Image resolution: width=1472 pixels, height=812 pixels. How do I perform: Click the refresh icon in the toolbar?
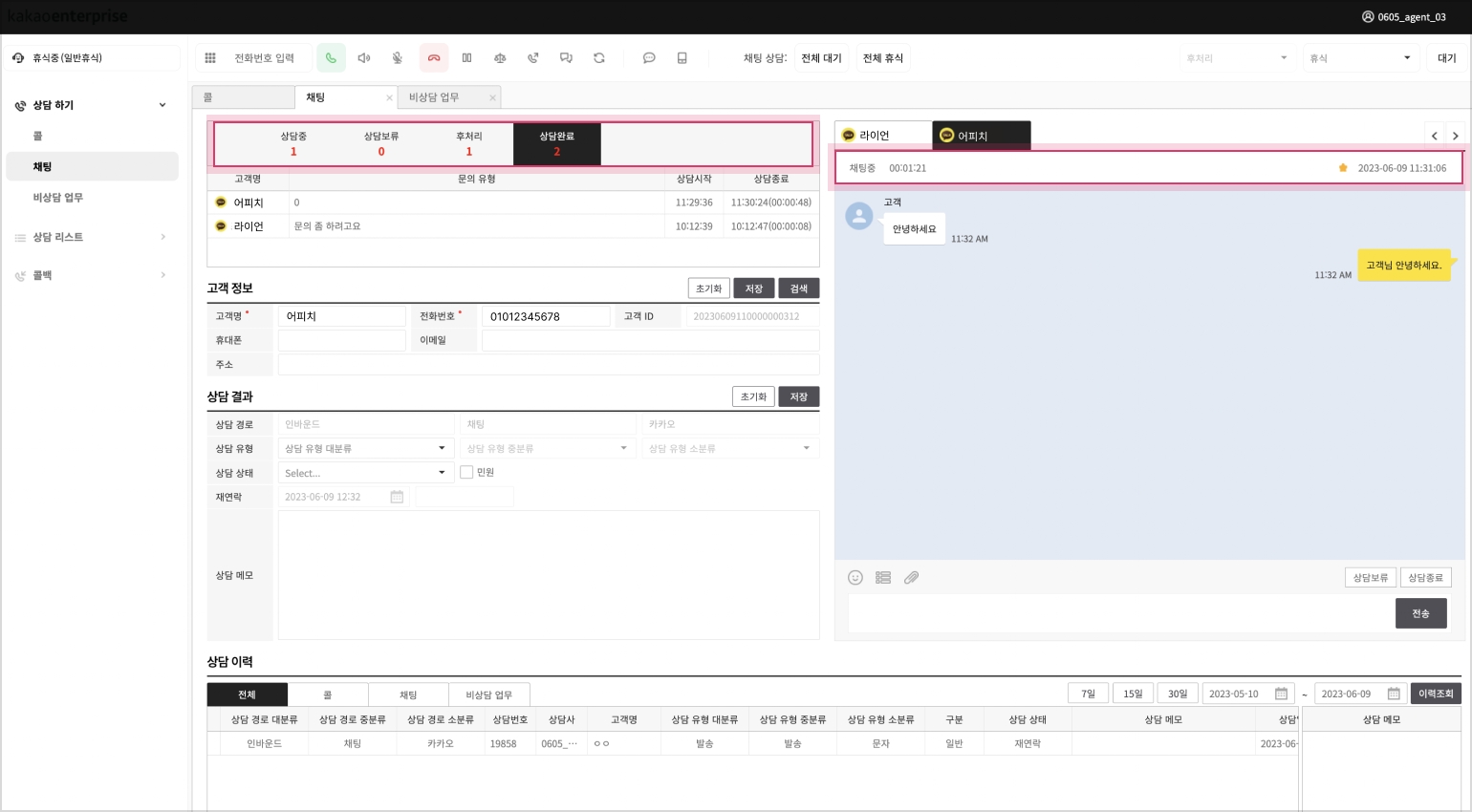[599, 58]
